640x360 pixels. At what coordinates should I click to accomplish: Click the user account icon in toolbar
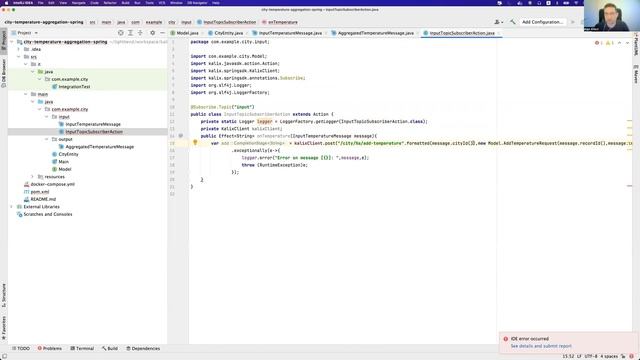click(498, 22)
